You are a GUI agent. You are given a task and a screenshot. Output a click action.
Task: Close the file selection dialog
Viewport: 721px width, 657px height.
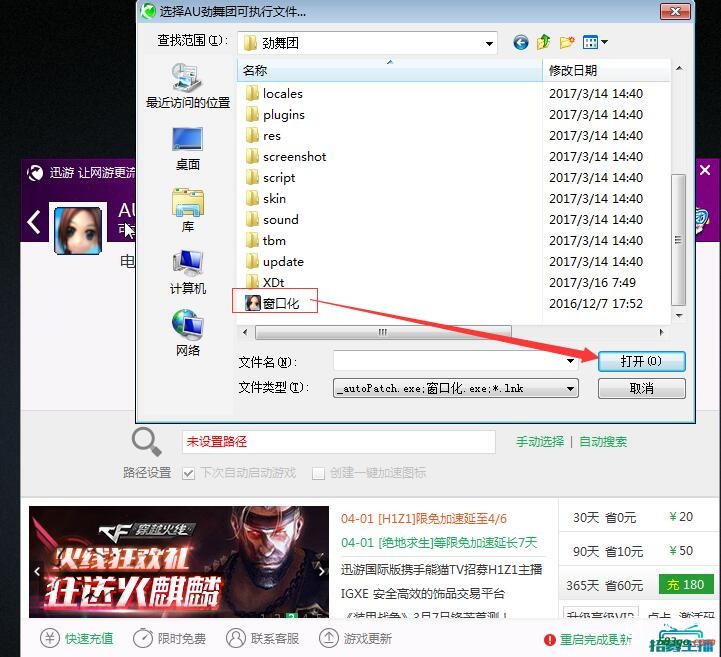[675, 11]
